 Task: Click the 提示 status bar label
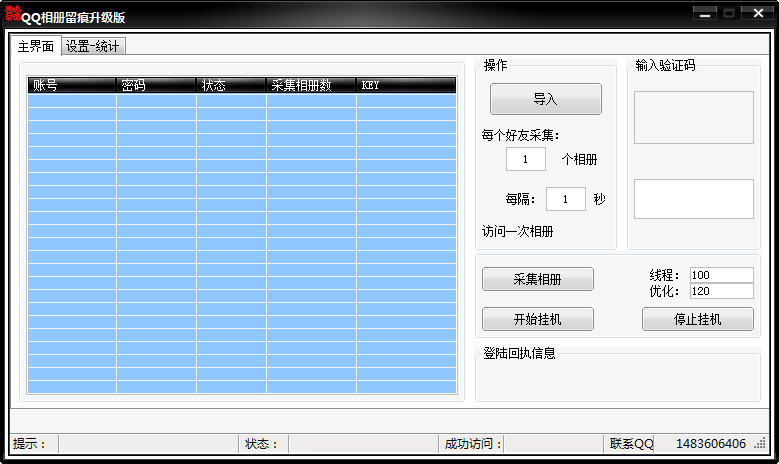tap(29, 444)
